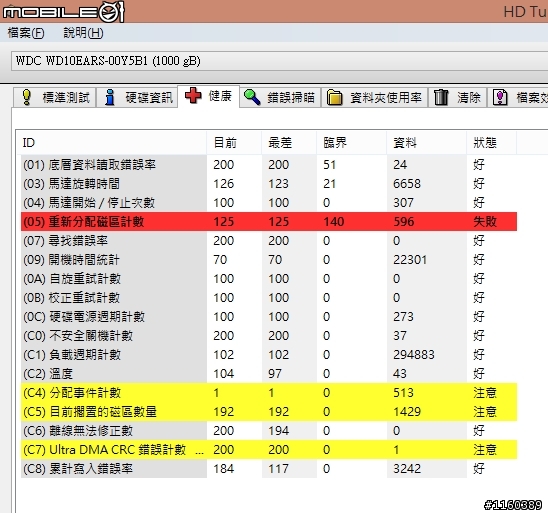The height and width of the screenshot is (513, 548).
Task: Open the WDC WD10EARS drive selector
Action: (280, 61)
